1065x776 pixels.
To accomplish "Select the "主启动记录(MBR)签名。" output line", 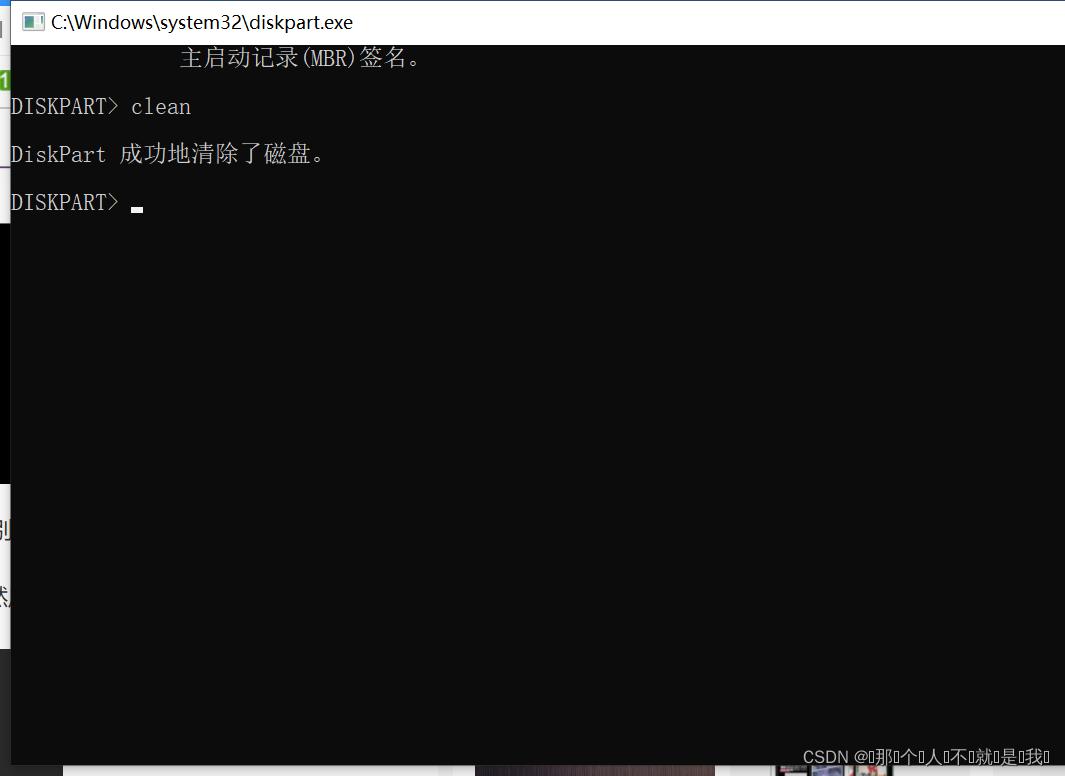I will click(300, 58).
